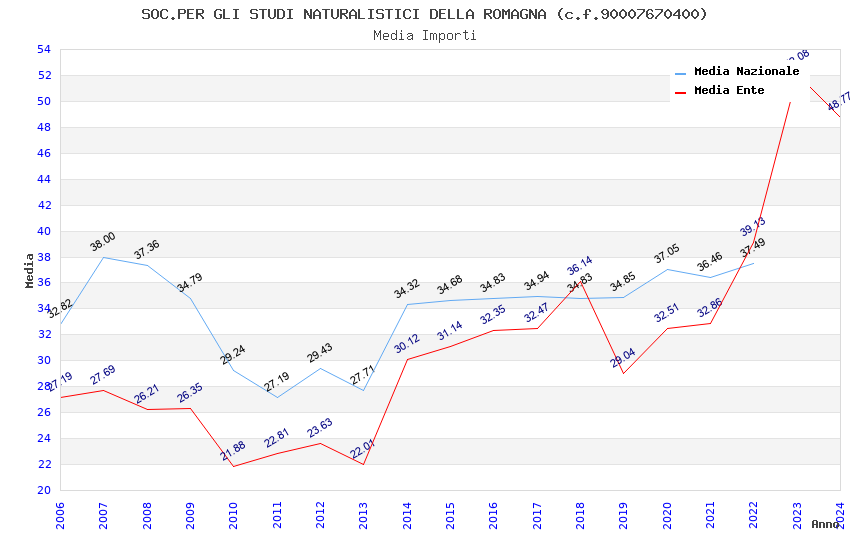Select the 37.05 data label
The image size is (850, 550).
(667, 254)
